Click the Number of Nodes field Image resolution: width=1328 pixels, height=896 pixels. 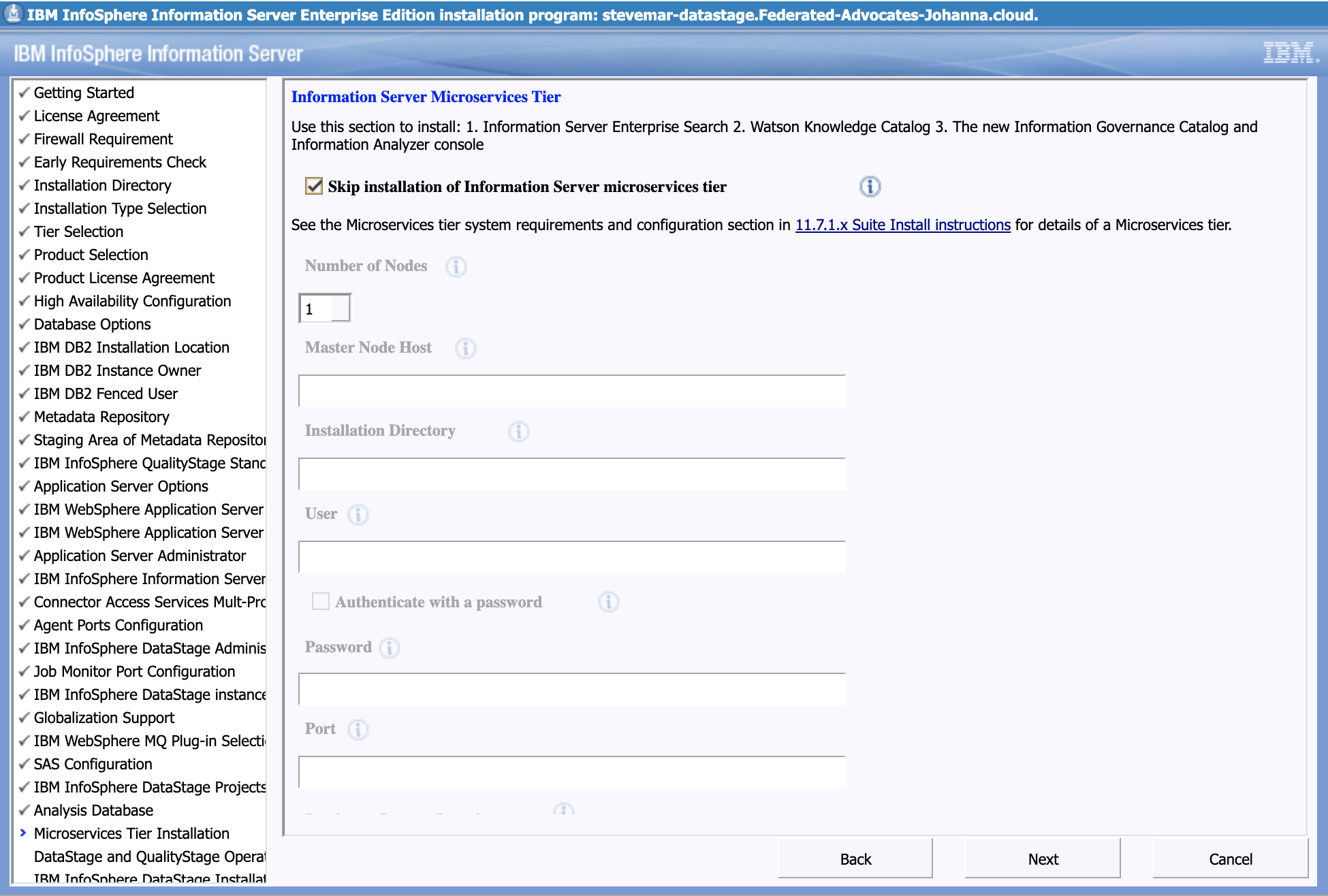tap(325, 308)
